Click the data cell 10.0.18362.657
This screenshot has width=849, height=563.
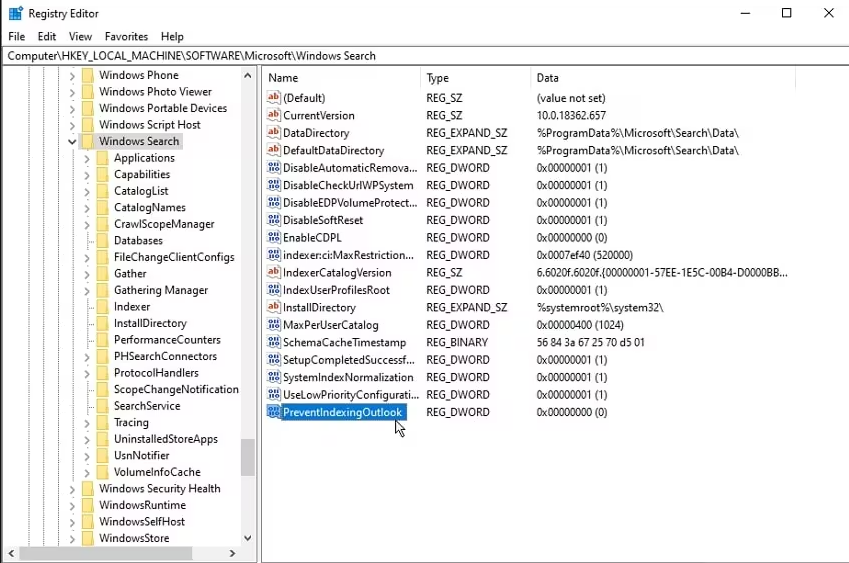coord(571,115)
